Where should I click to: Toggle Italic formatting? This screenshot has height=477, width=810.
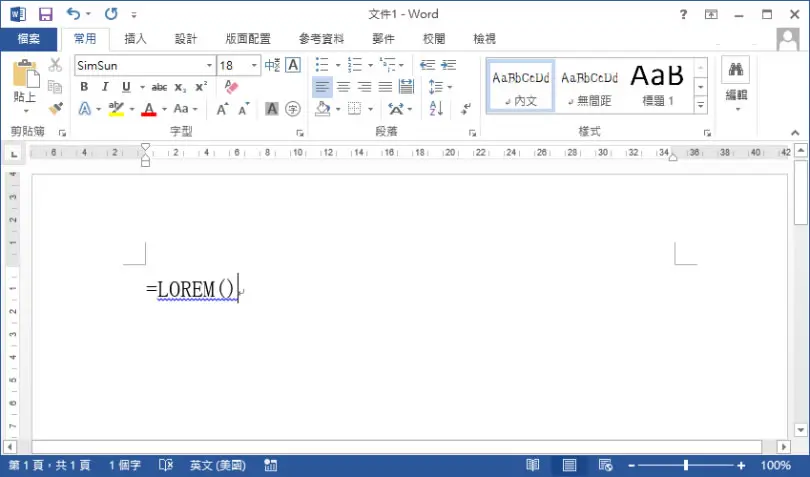click(105, 87)
